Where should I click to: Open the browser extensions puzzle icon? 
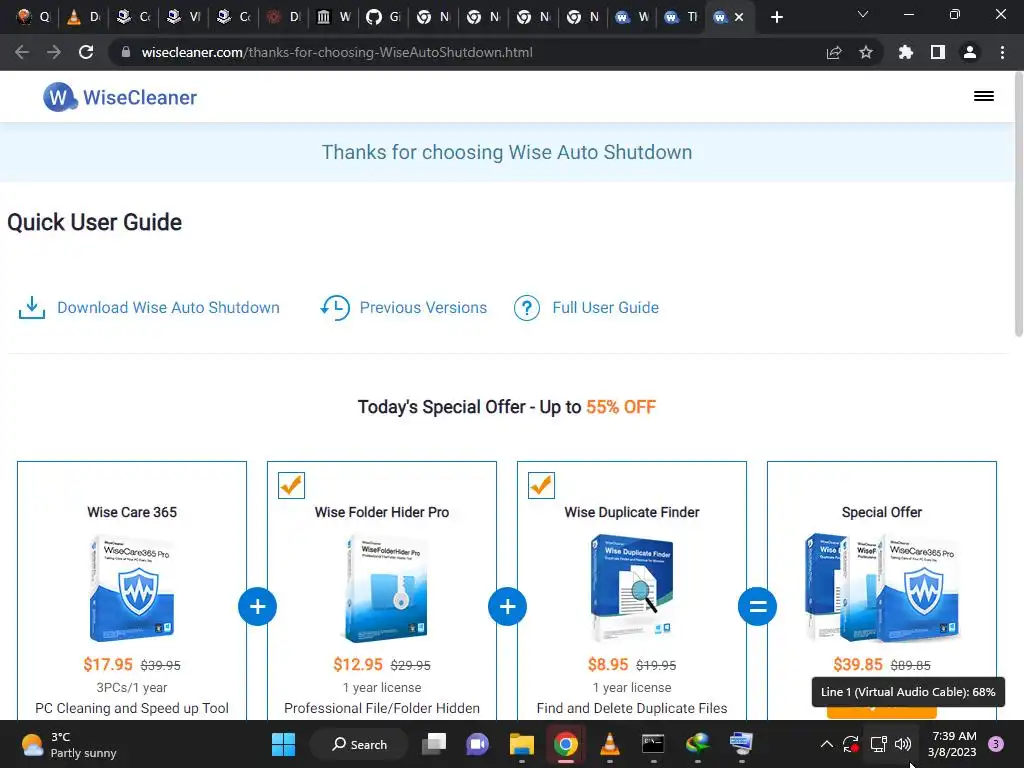tap(905, 52)
